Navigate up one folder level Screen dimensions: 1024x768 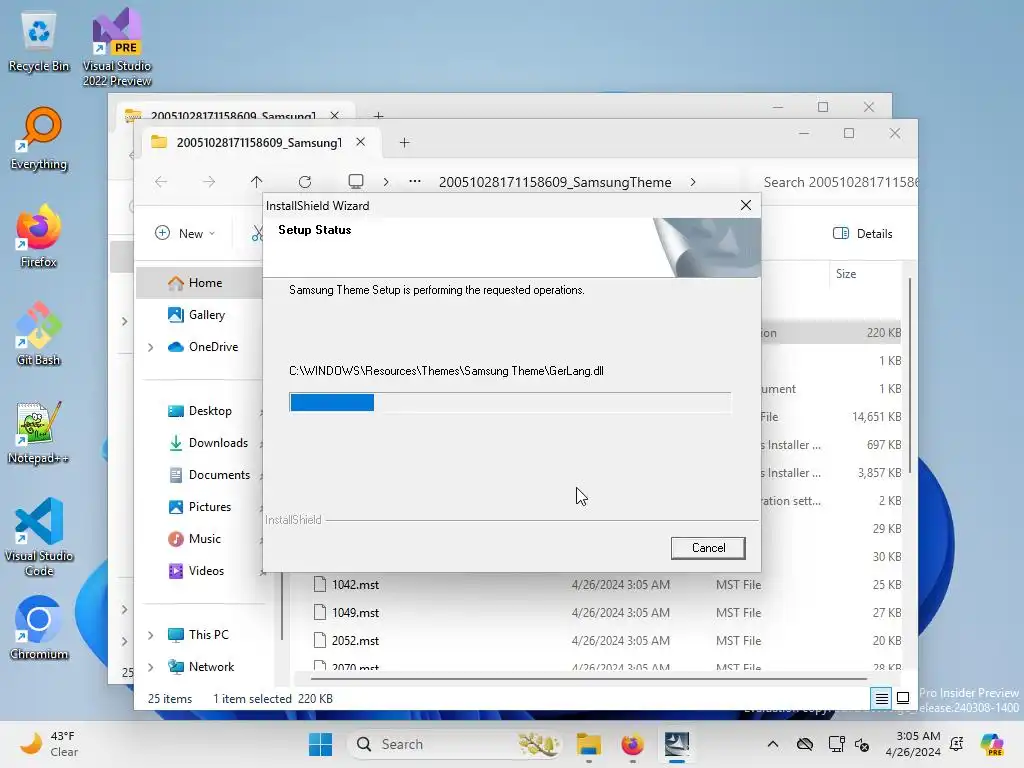pos(256,182)
